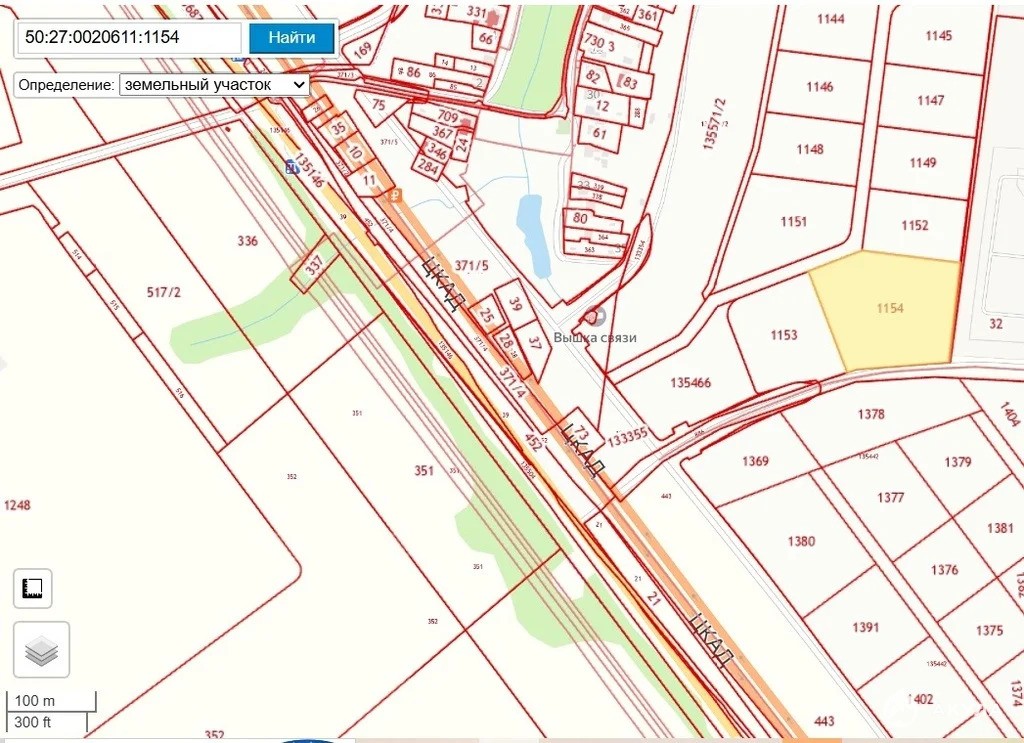Viewport: 1024px width, 743px height.
Task: Click parcel 1380 on the map
Action: (x=800, y=542)
